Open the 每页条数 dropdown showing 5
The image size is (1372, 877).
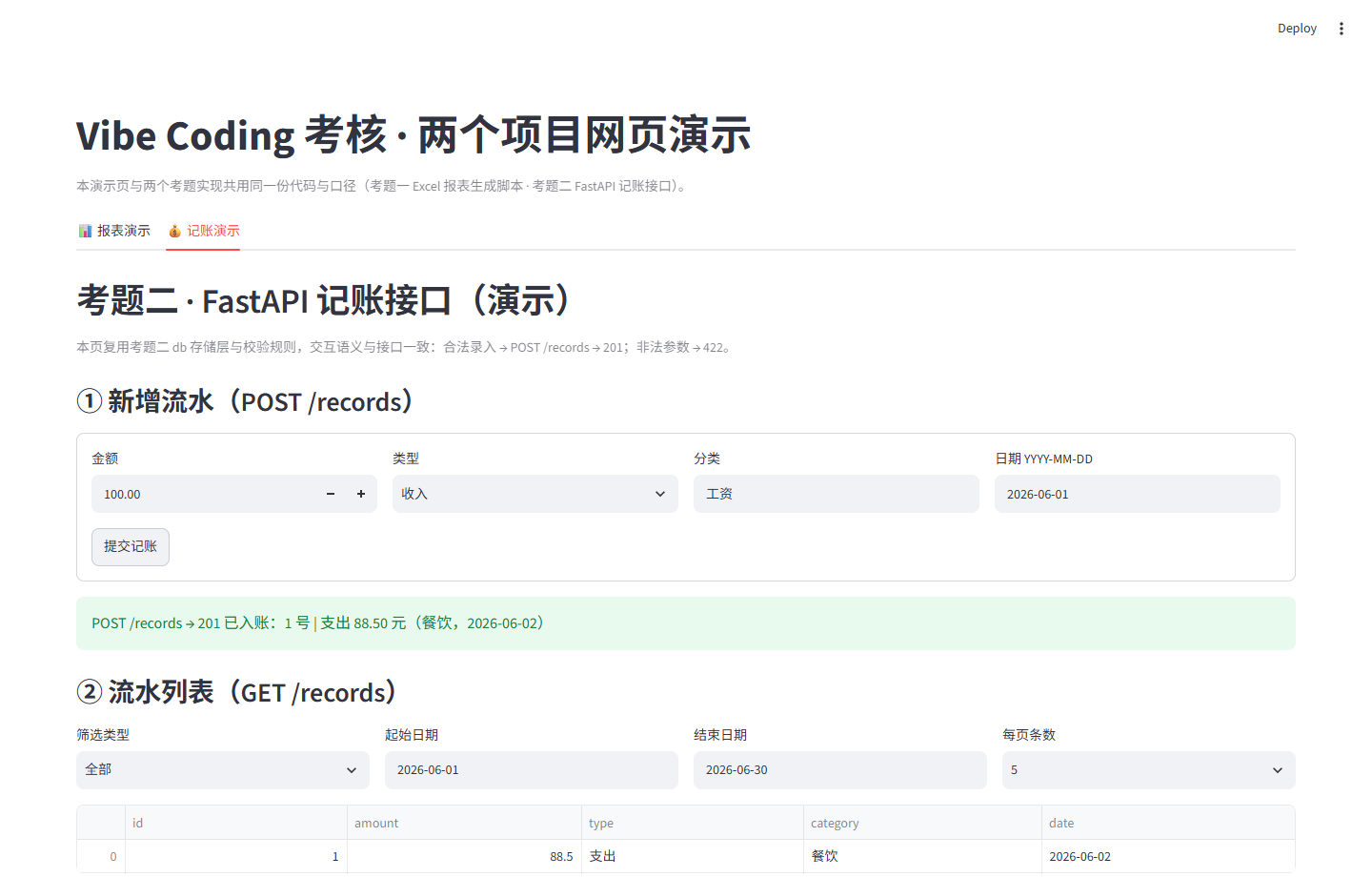point(1149,769)
